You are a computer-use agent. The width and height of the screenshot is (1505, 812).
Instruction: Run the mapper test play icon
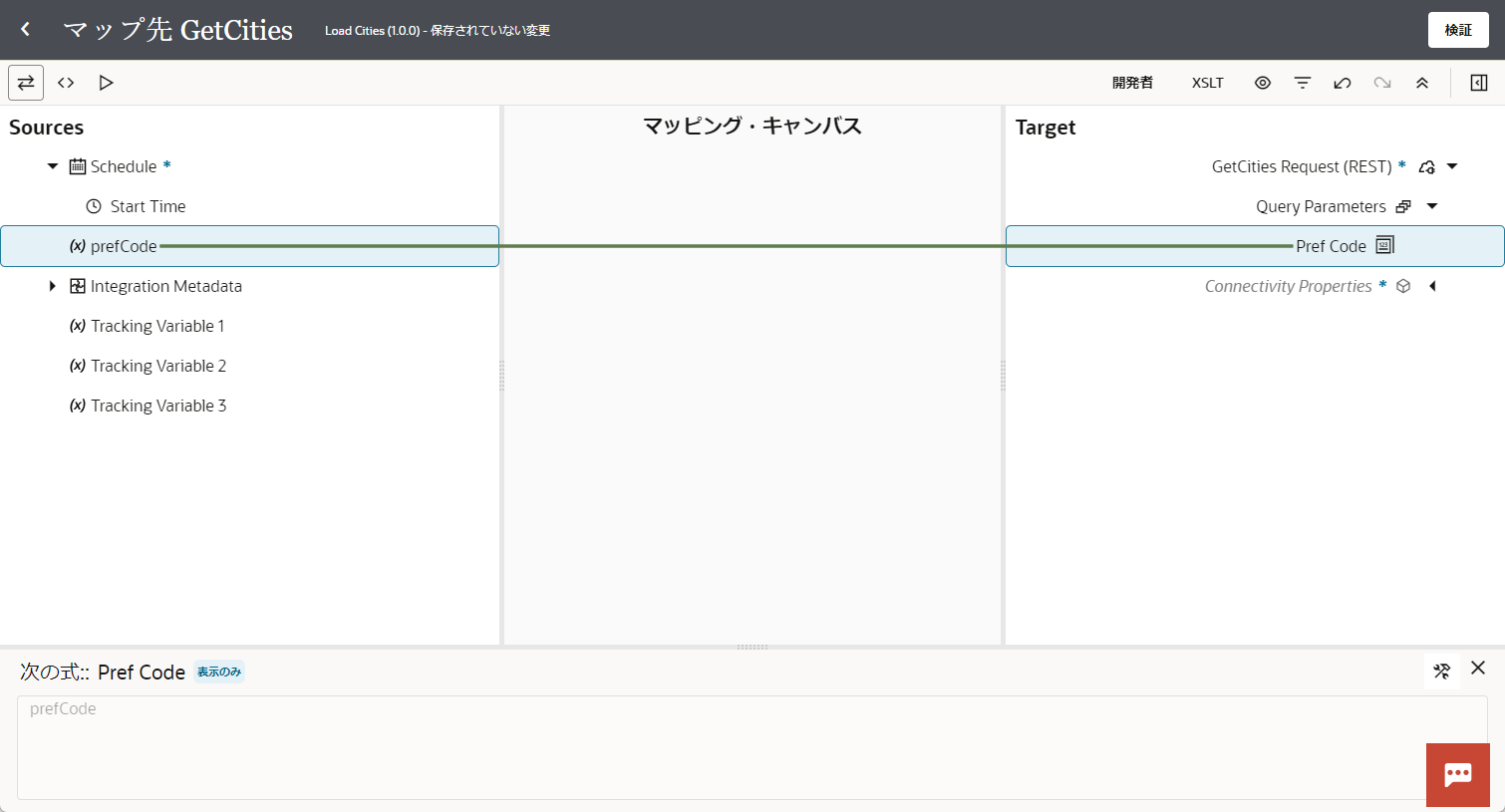[106, 83]
